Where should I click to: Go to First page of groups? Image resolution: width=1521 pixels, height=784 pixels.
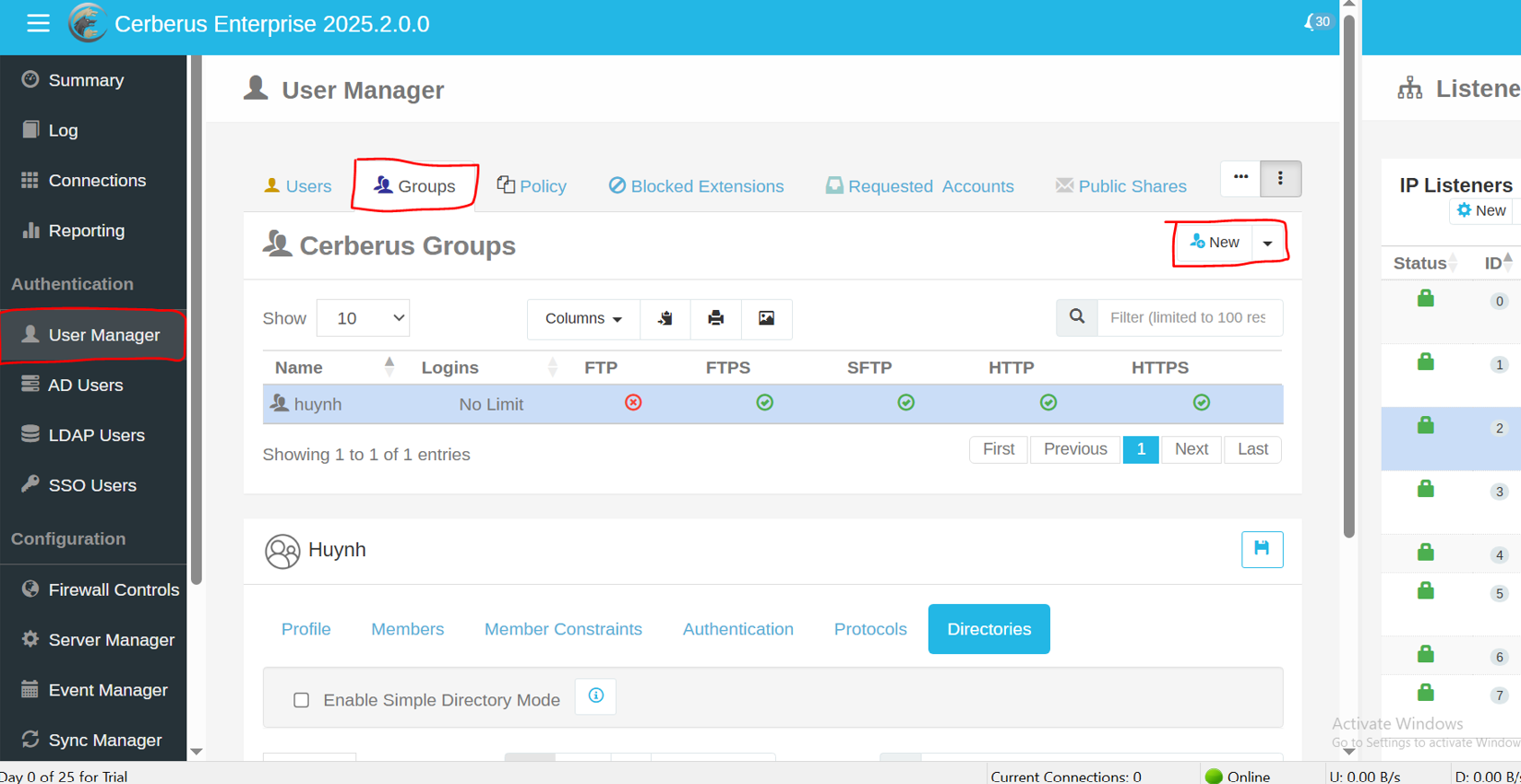click(999, 449)
